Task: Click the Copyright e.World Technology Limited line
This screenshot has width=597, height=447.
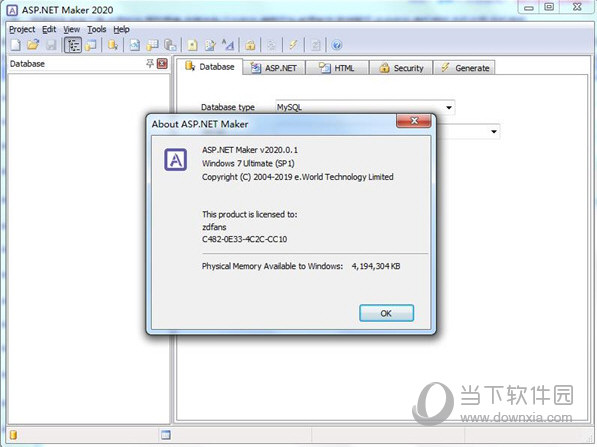Action: pyautogui.click(x=298, y=177)
